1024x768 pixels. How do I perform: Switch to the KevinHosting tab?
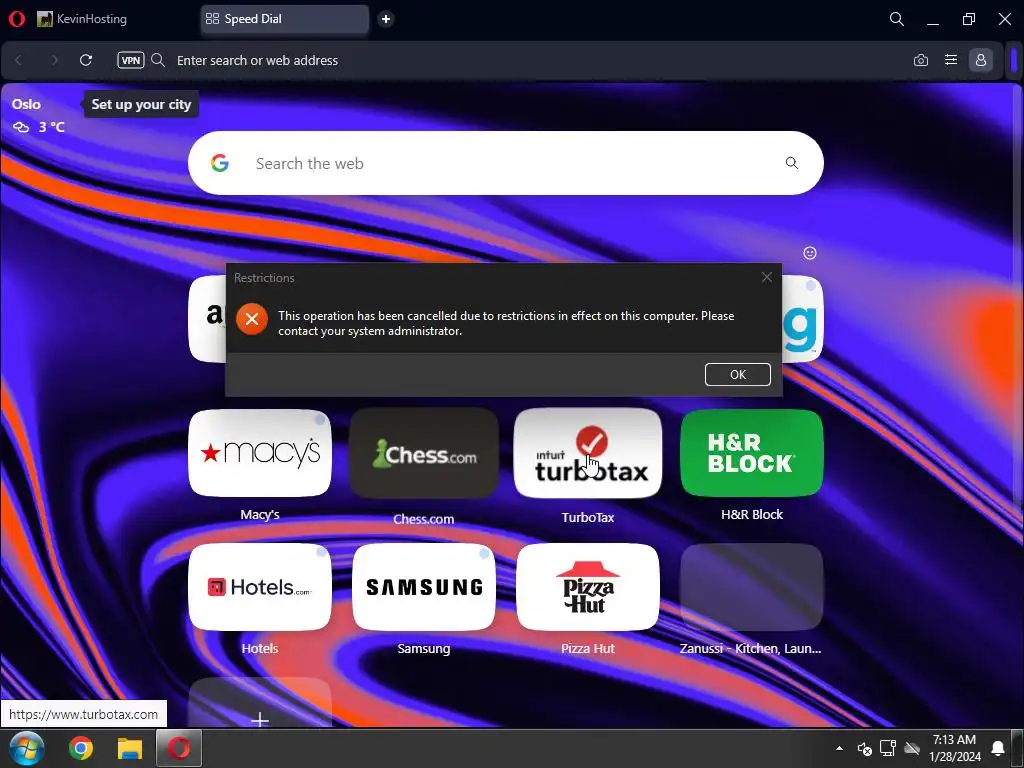point(82,19)
